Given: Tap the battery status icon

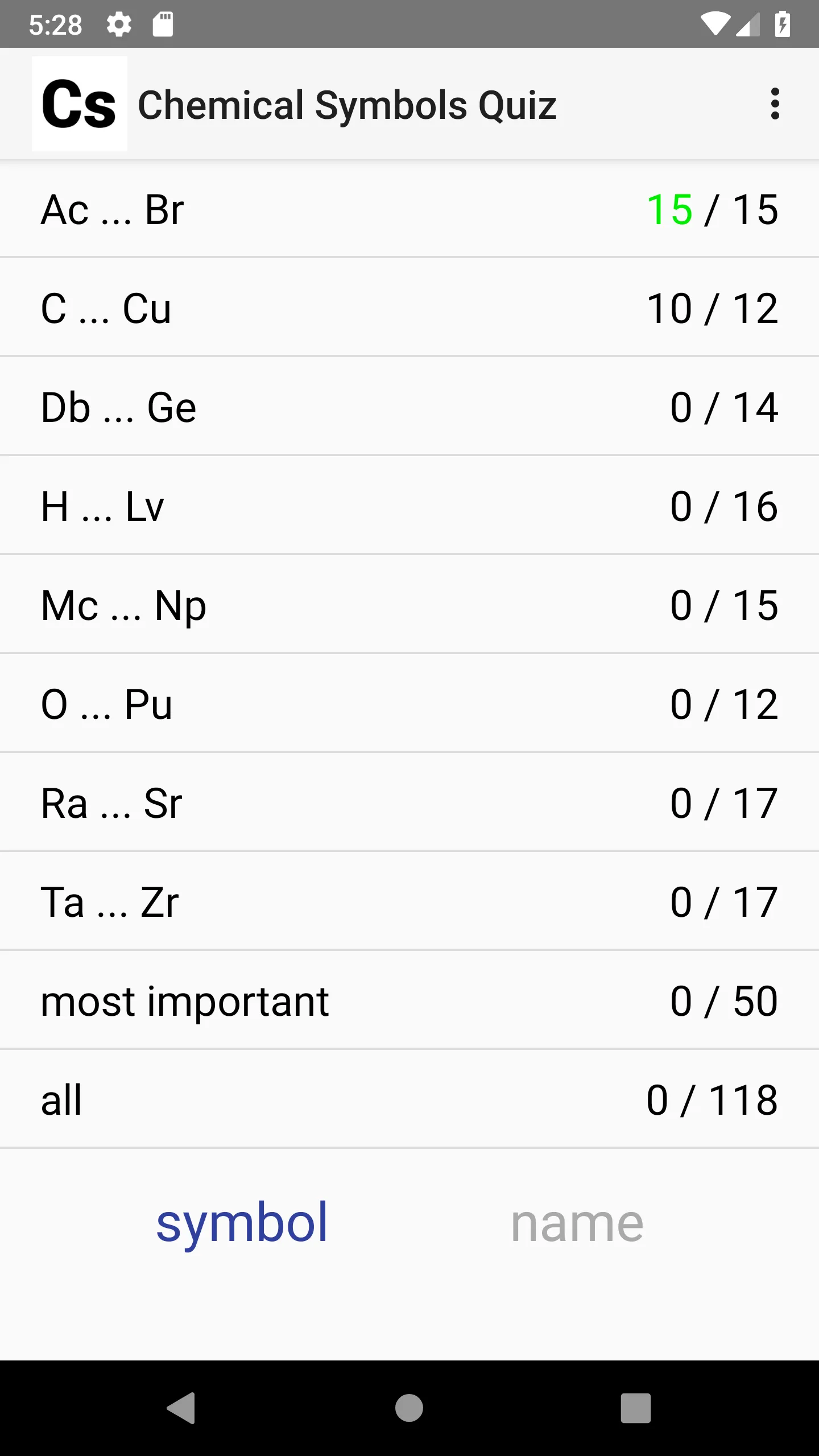Looking at the screenshot, I should tap(783, 24).
